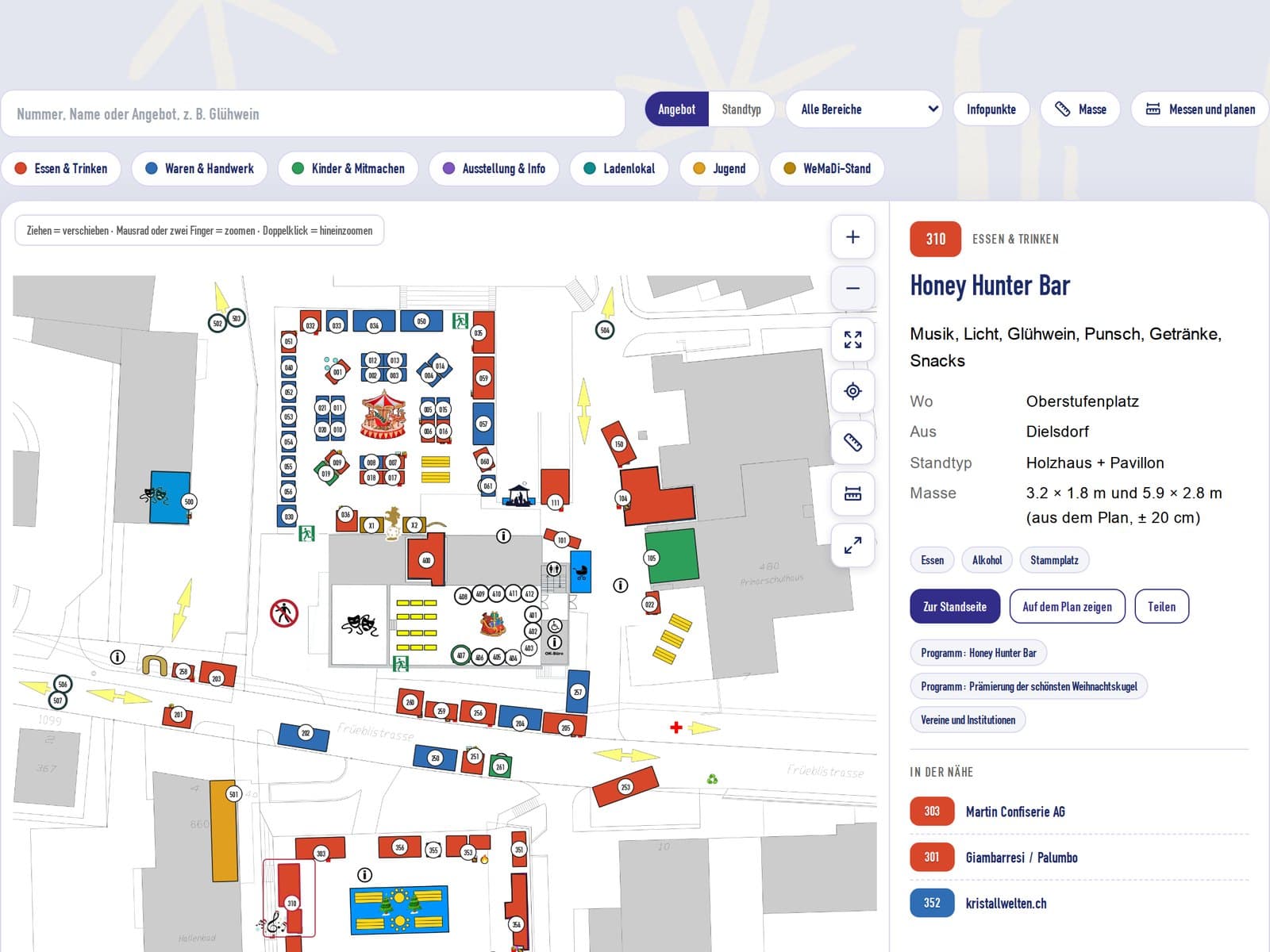Click the locate-me crosshair map icon
This screenshot has width=1270, height=952.
pos(852,391)
